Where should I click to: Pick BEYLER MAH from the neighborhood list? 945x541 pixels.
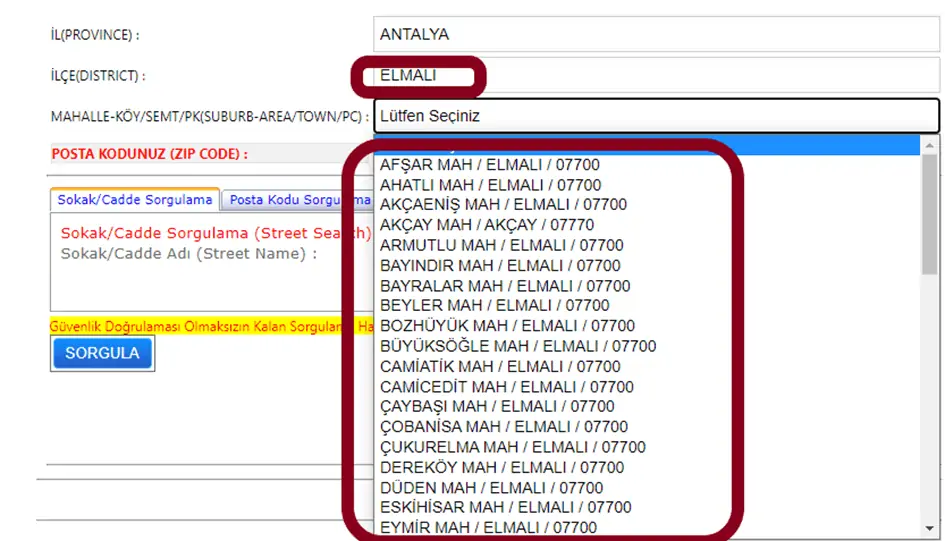click(x=494, y=305)
